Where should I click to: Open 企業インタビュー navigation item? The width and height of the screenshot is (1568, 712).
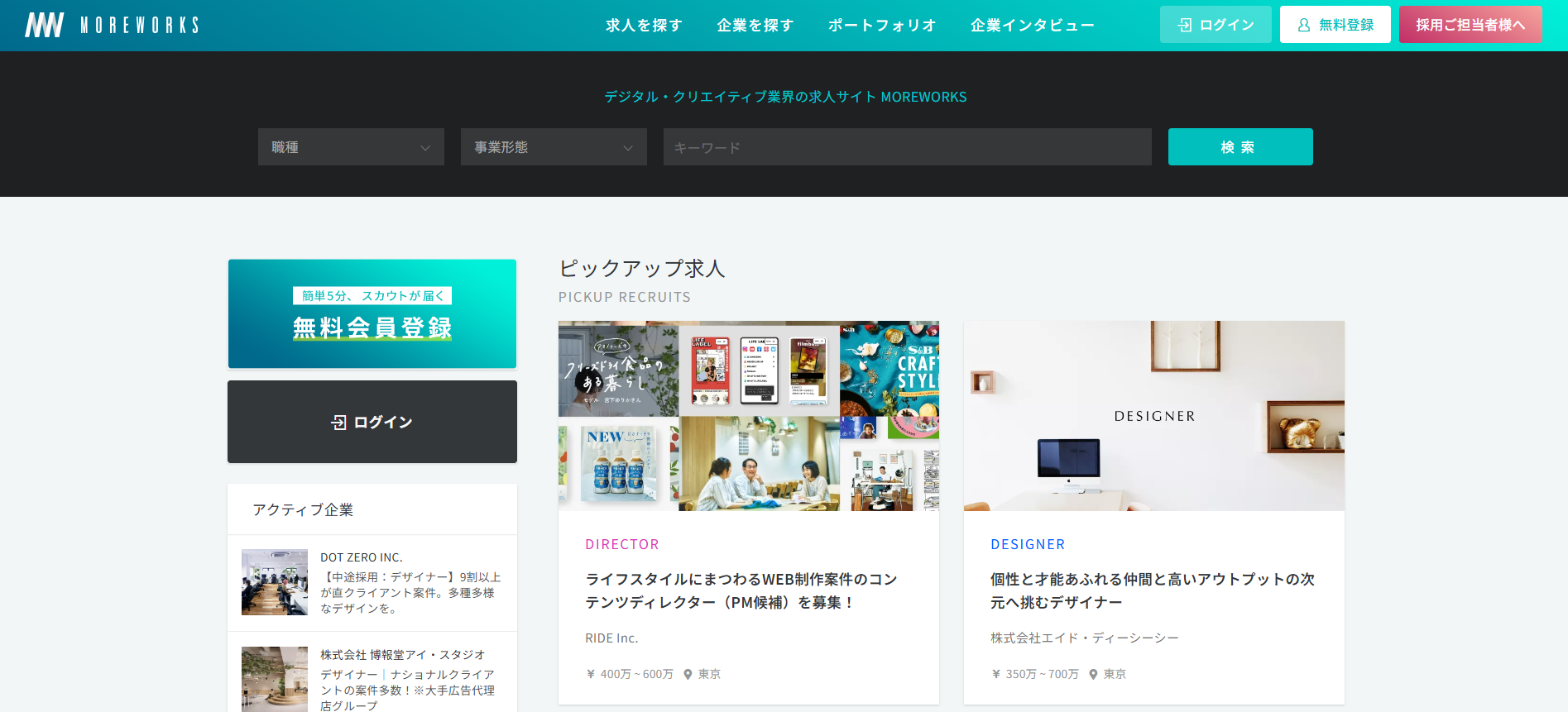pyautogui.click(x=1032, y=26)
